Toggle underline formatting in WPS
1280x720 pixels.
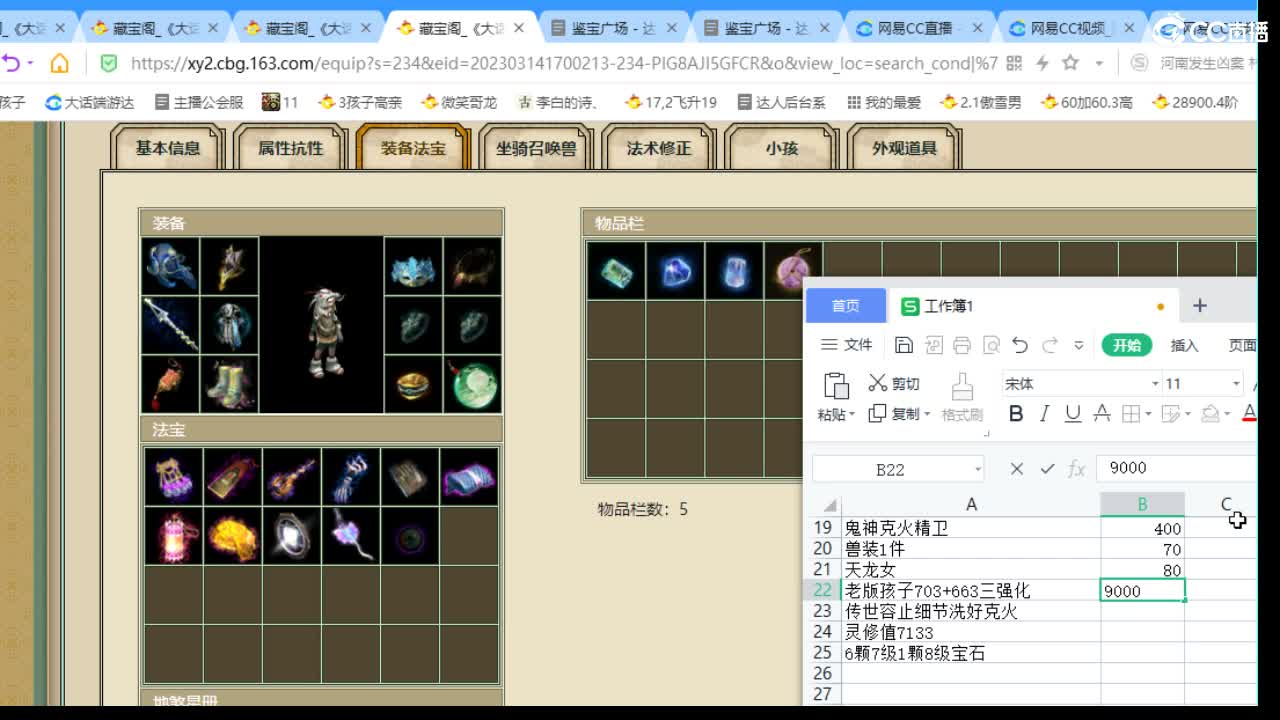coord(1073,413)
